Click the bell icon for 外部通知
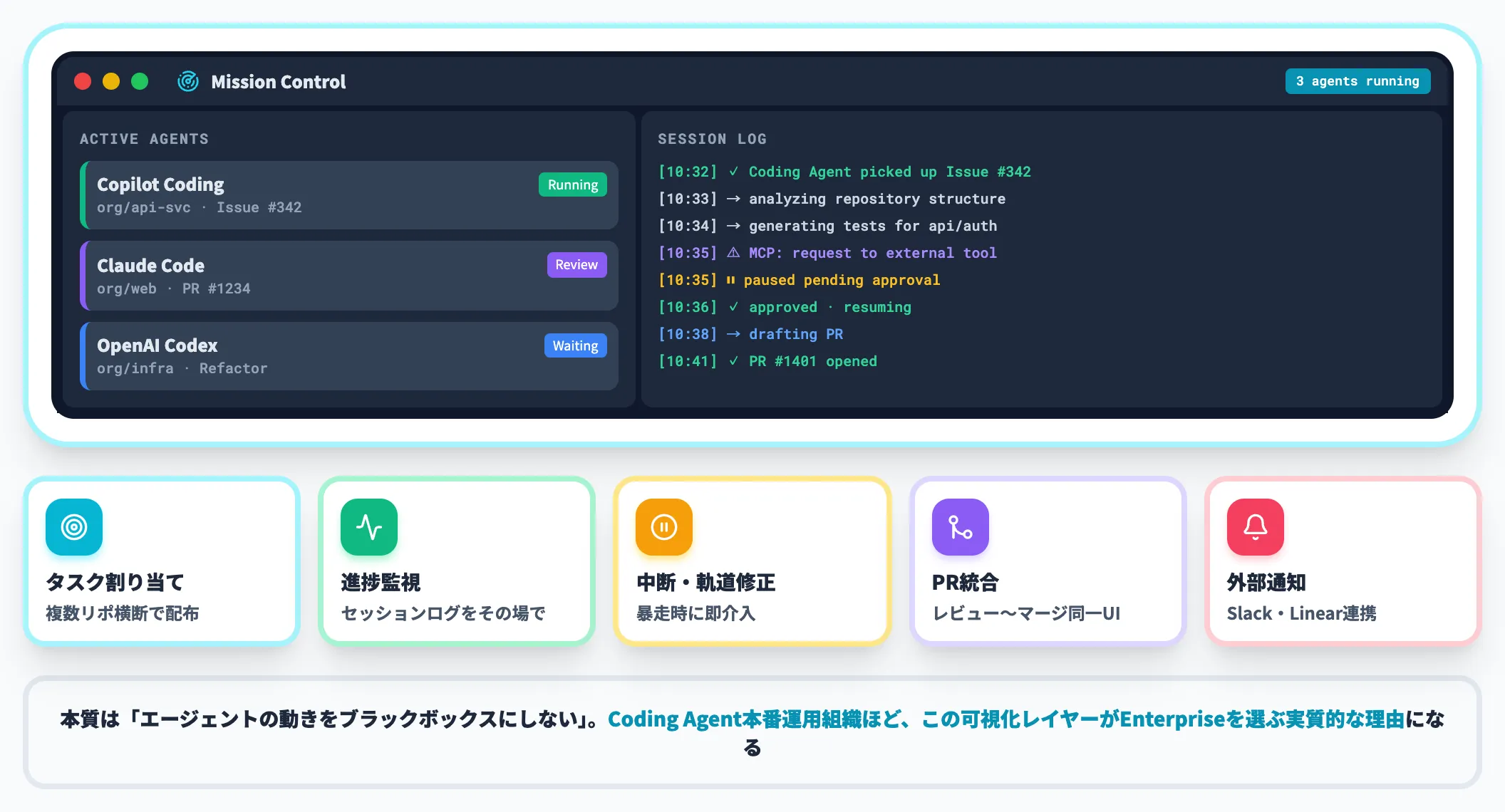This screenshot has height=812, width=1505. click(x=1256, y=527)
